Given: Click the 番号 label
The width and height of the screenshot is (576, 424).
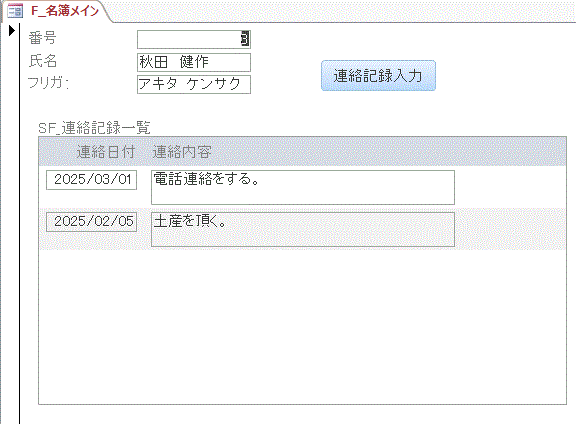Looking at the screenshot, I should pyautogui.click(x=43, y=38).
